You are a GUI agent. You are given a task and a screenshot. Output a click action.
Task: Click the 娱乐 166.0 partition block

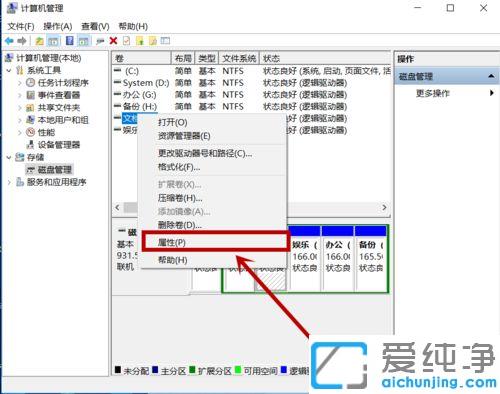point(305,259)
